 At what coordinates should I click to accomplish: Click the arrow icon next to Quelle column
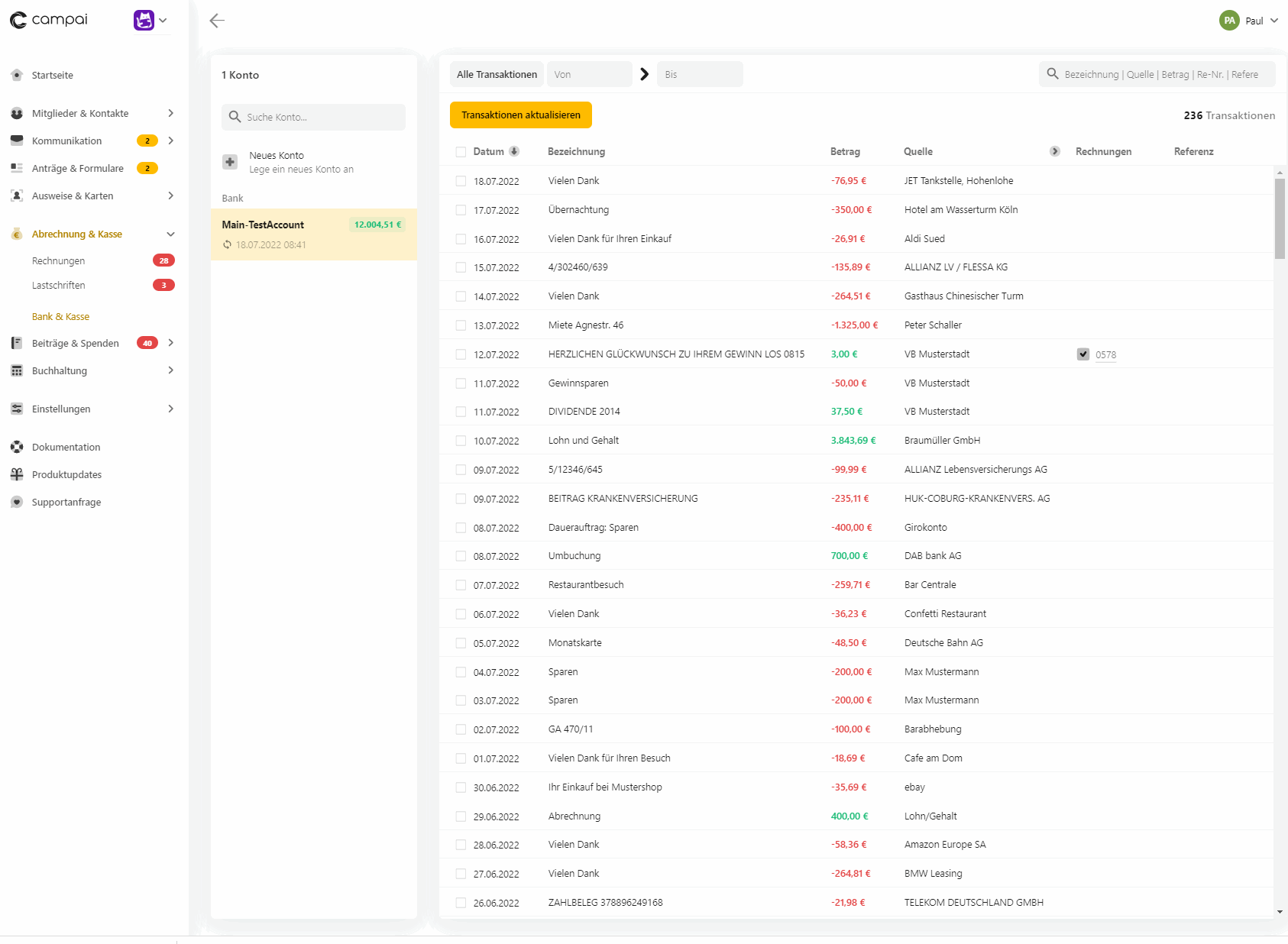coord(1055,151)
